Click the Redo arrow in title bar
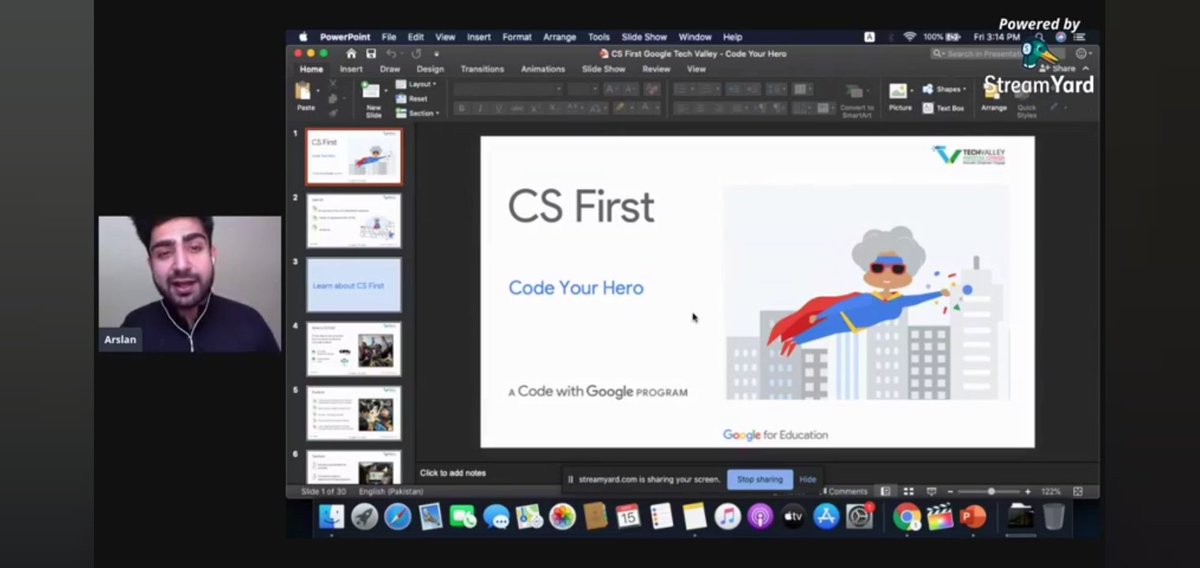The image size is (1200, 568). tap(416, 53)
